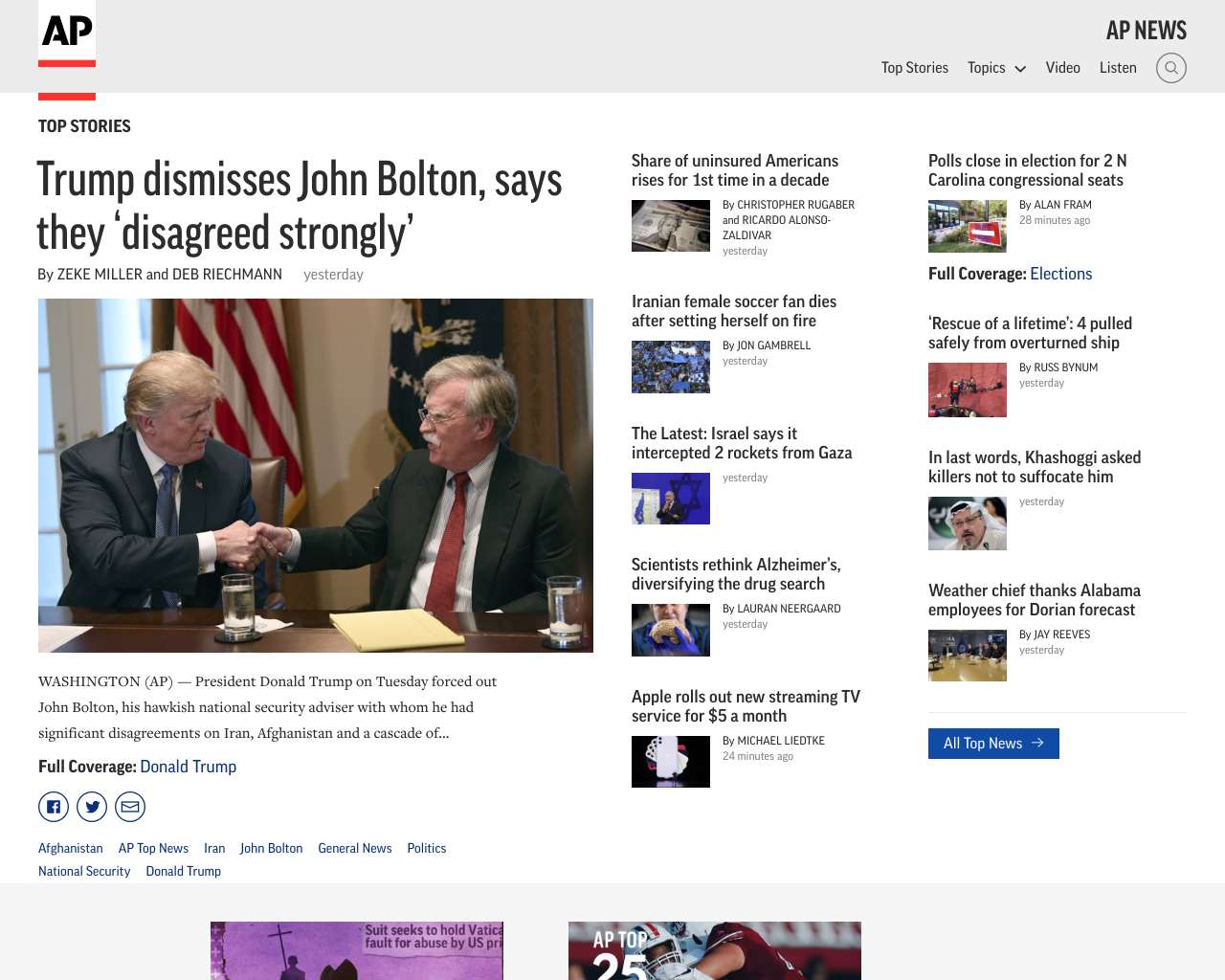Click AP Top 25 football card

click(x=715, y=950)
